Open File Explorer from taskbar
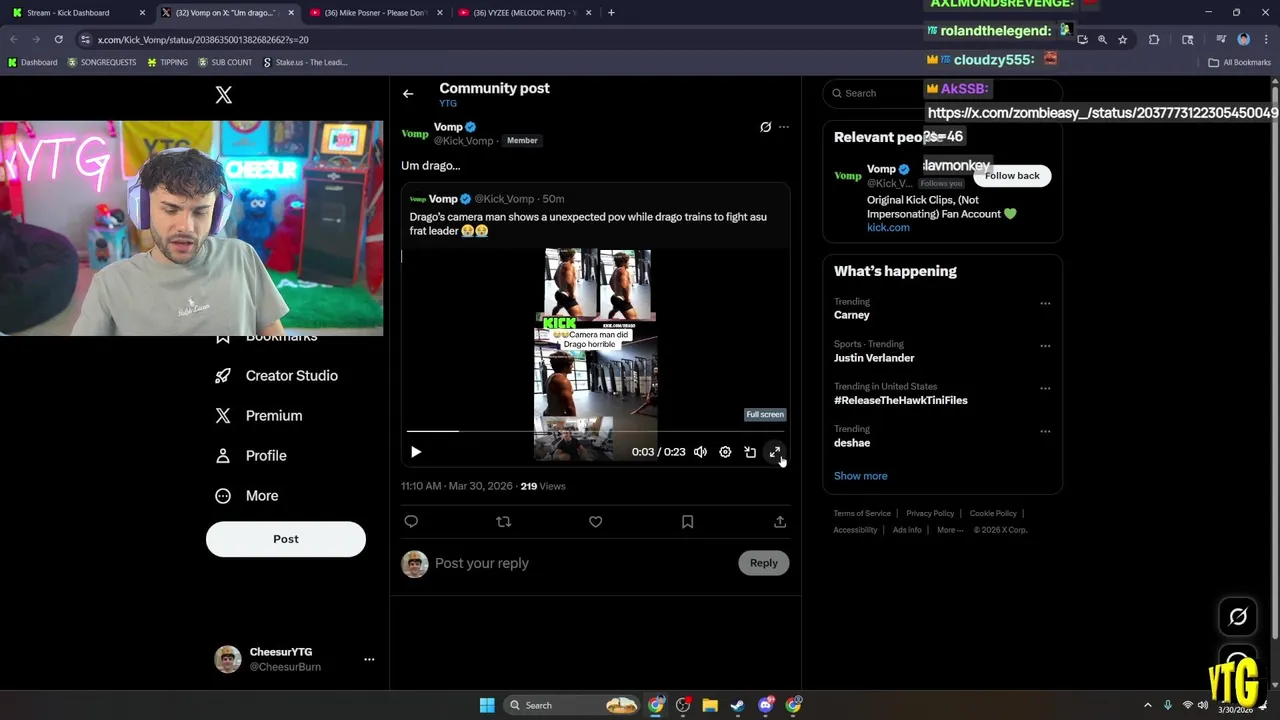1280x720 pixels. pos(710,706)
